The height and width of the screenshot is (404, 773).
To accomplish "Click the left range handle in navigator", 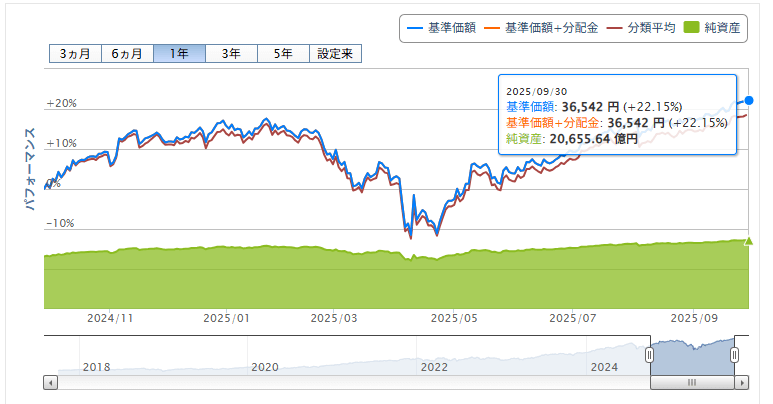I will pos(649,354).
